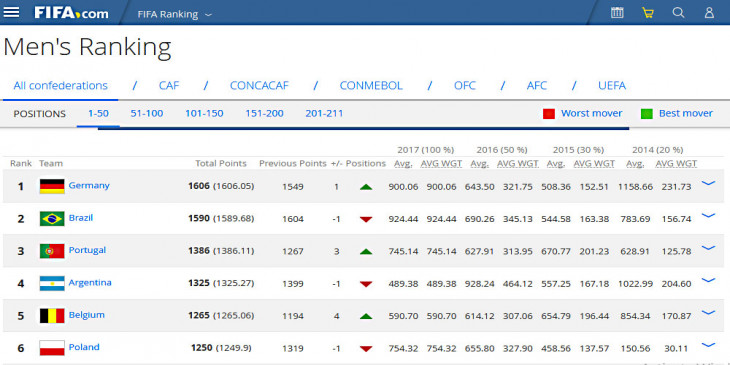Click Germany's total points 1606 (1606.05)

click(221, 186)
